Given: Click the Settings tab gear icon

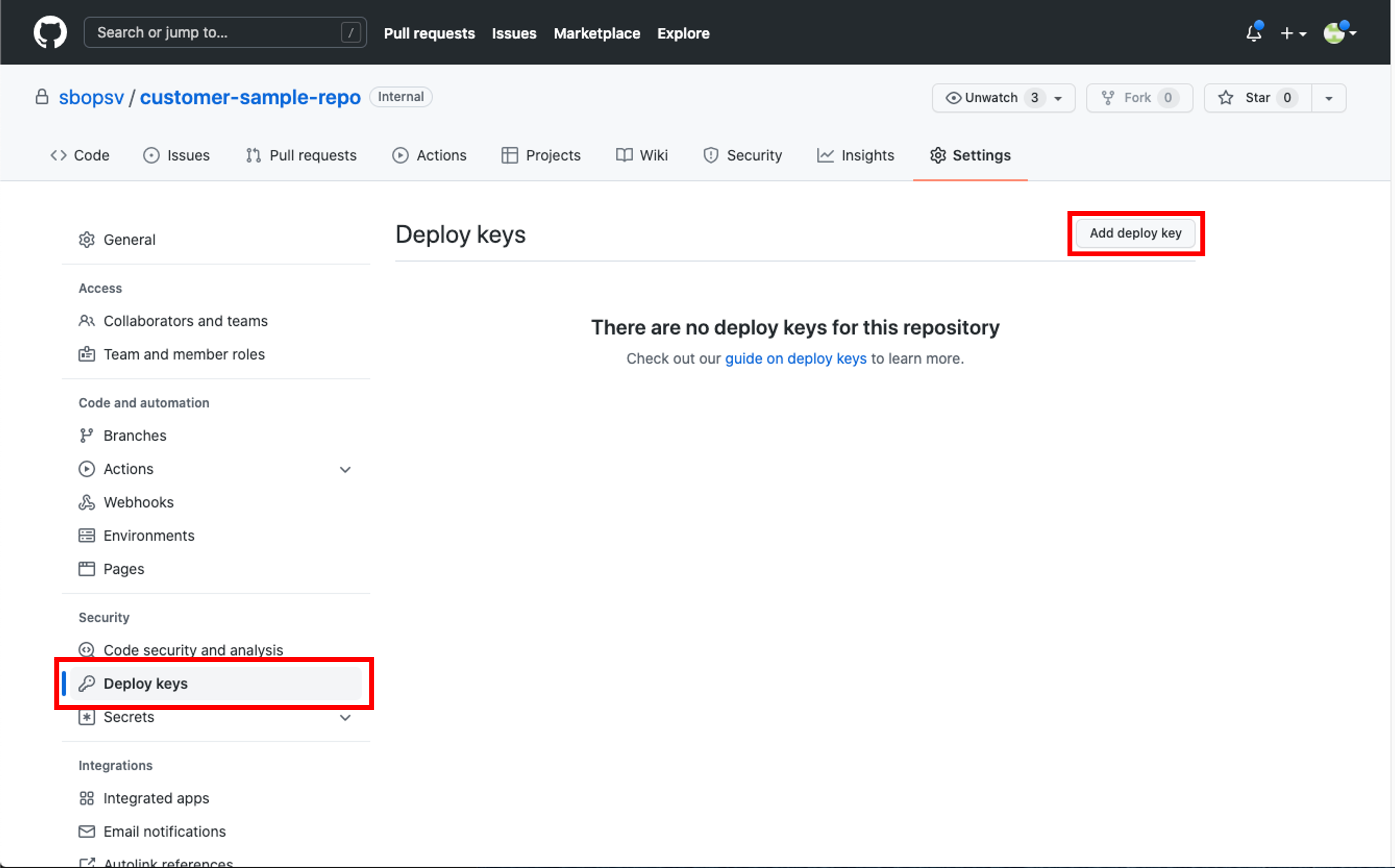Looking at the screenshot, I should (938, 155).
